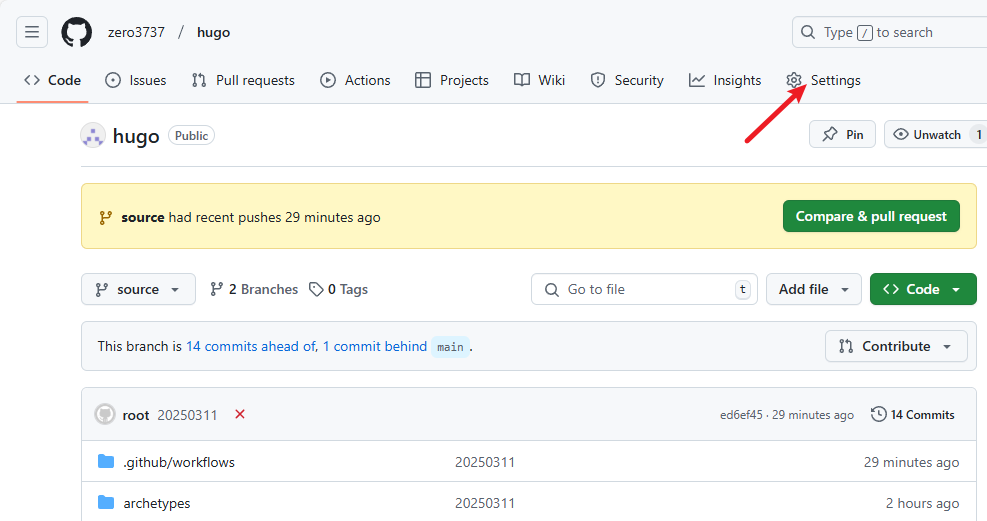Screen dimensions: 987x521
Task: Expand the Contribute dropdown
Action: [896, 347]
